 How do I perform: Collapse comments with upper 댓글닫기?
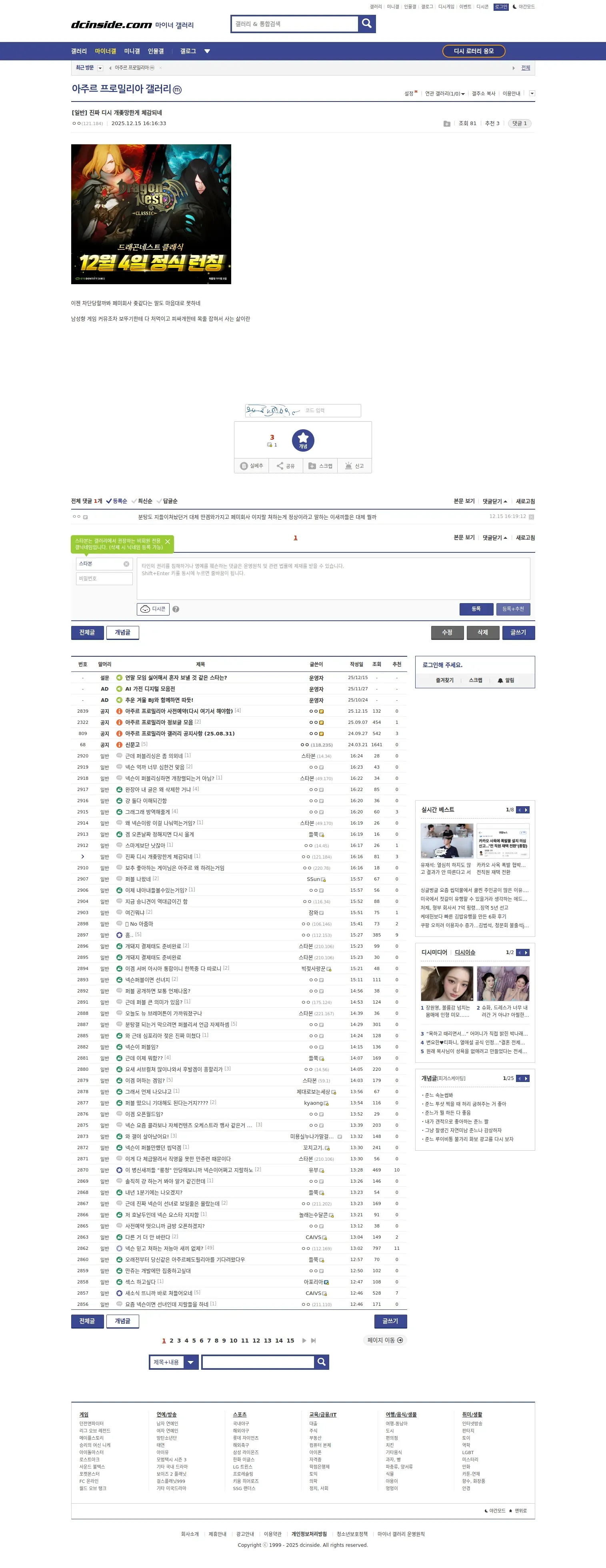tap(494, 502)
